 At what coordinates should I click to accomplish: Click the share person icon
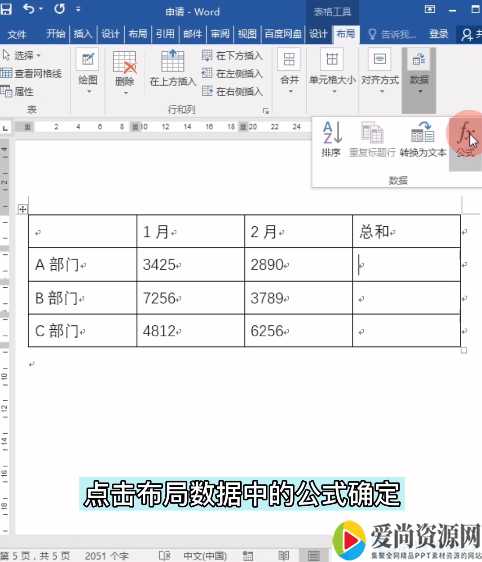(467, 34)
